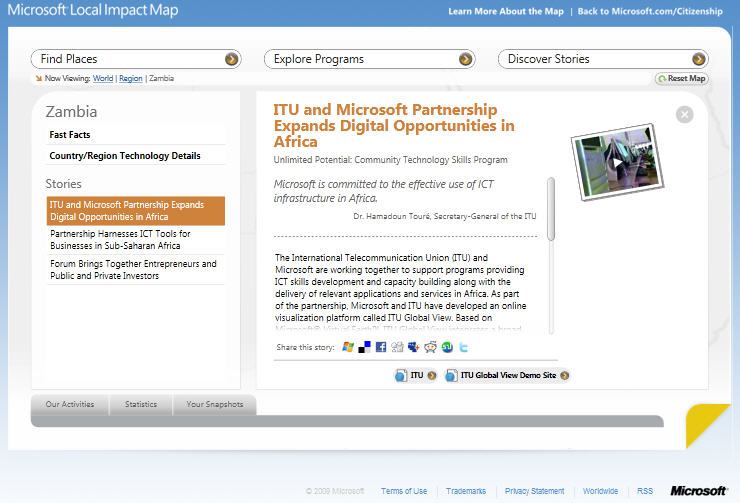This screenshot has height=503, width=740.
Task: Open the ITU link button
Action: point(416,375)
